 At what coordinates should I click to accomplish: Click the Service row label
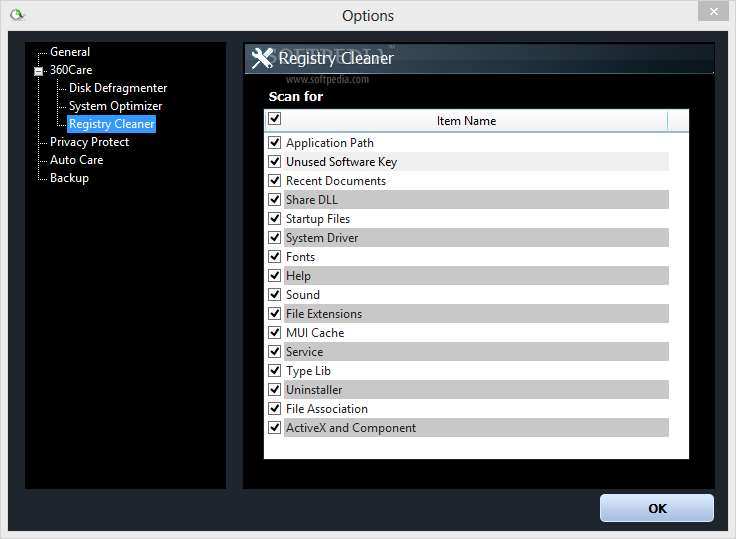304,352
